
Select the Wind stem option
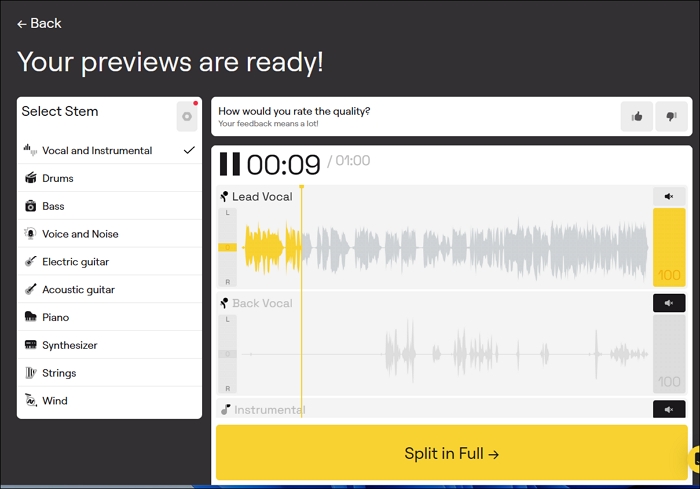(55, 401)
